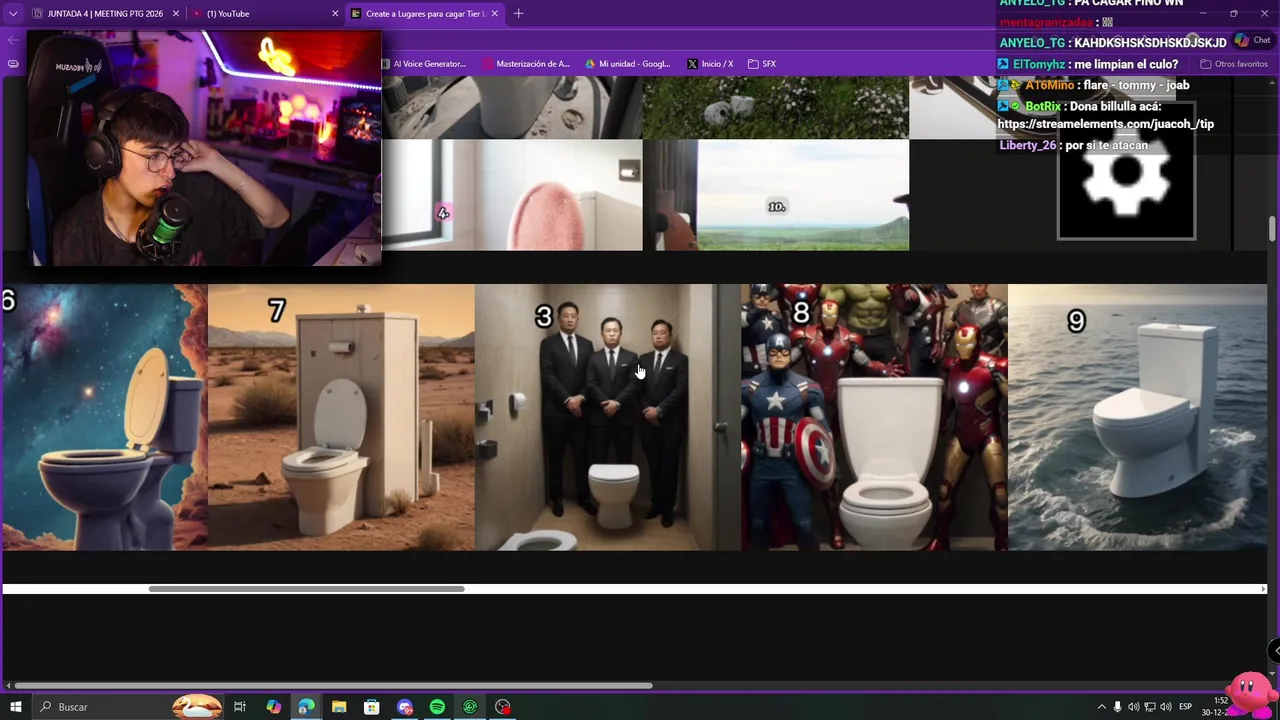The width and height of the screenshot is (1280, 720).
Task: Open a new browser tab
Action: coord(518,14)
